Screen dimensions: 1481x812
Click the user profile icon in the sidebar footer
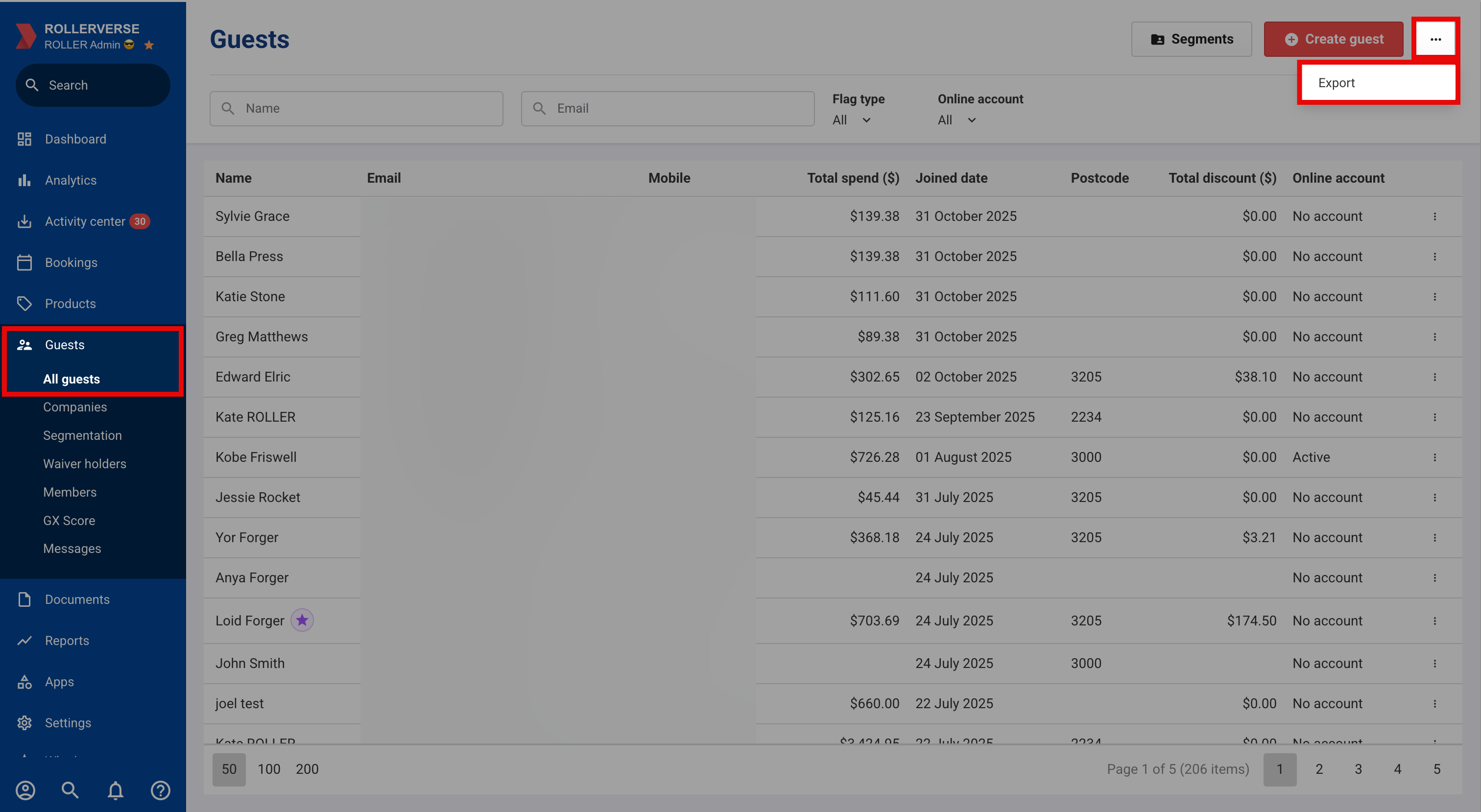tap(25, 790)
